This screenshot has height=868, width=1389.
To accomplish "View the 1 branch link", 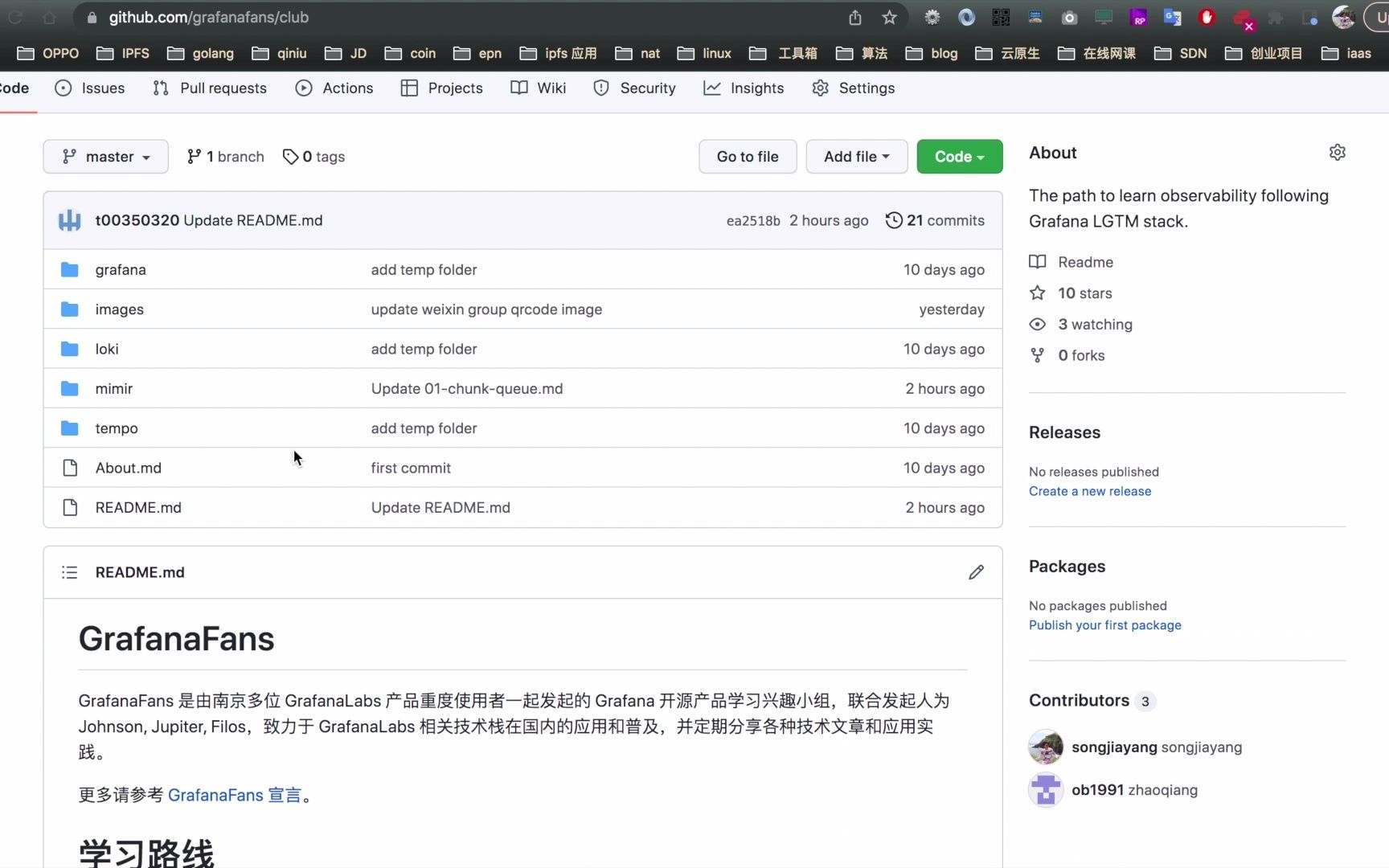I will (x=226, y=157).
